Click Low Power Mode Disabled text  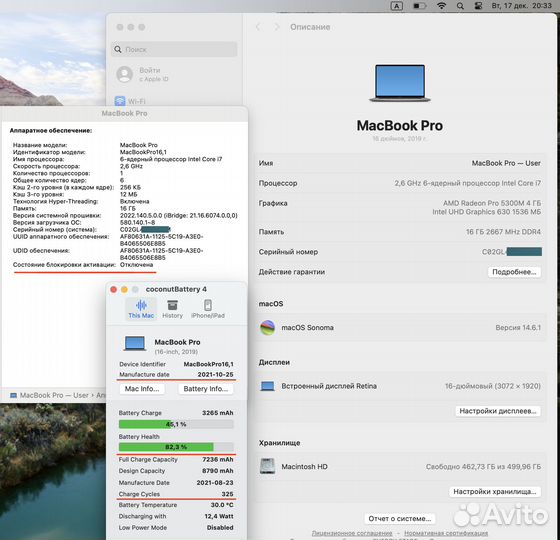[176, 528]
